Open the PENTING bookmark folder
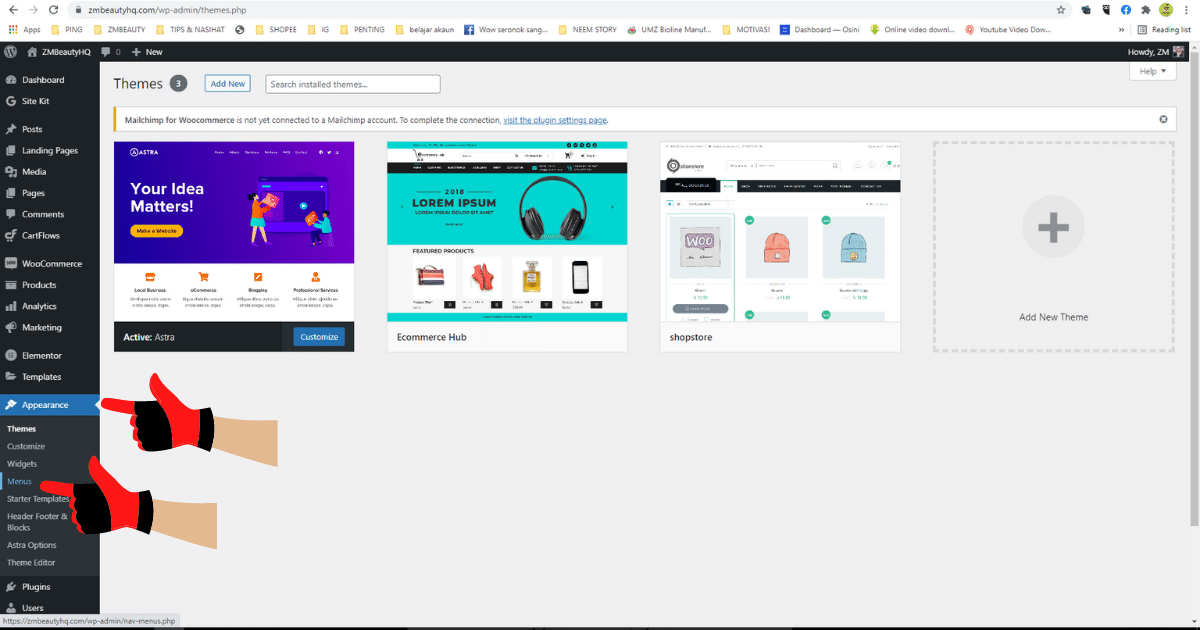Image resolution: width=1200 pixels, height=630 pixels. [361, 30]
